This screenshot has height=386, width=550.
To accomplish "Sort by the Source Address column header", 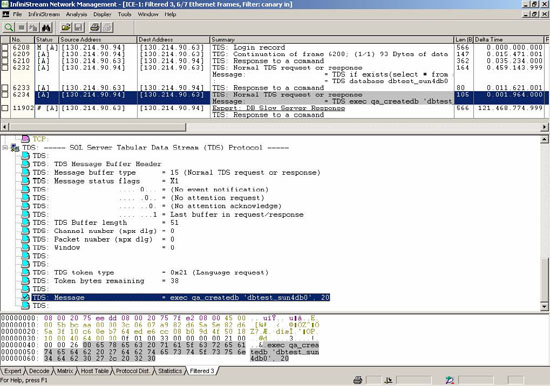I will pos(98,40).
